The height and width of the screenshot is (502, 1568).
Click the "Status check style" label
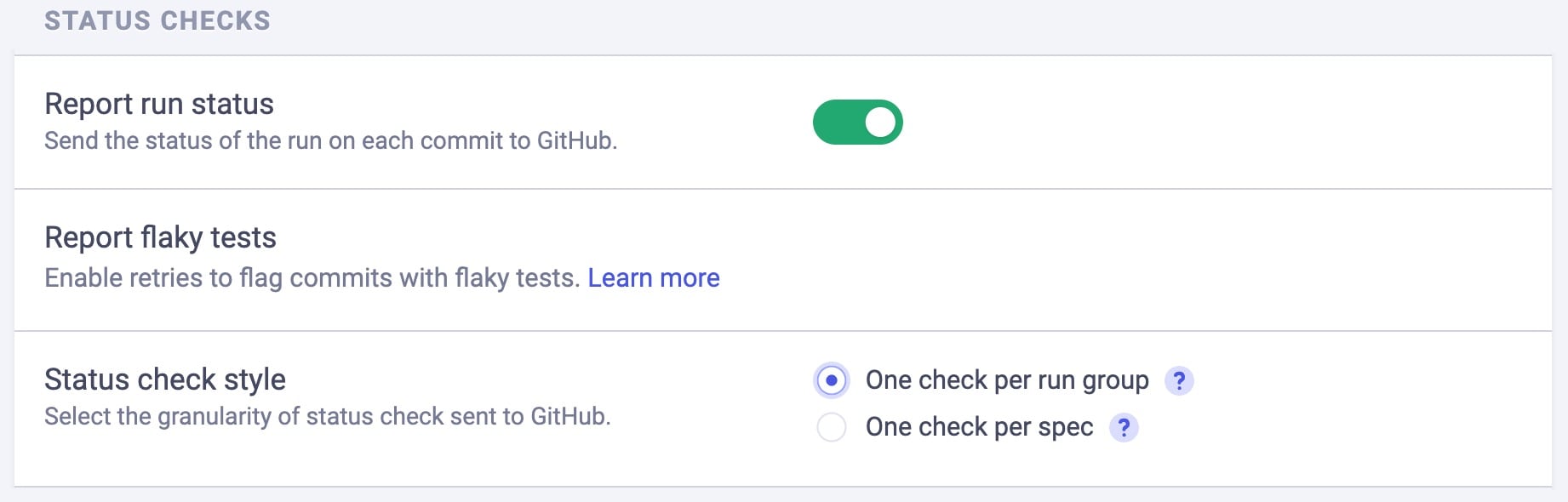pyautogui.click(x=166, y=379)
